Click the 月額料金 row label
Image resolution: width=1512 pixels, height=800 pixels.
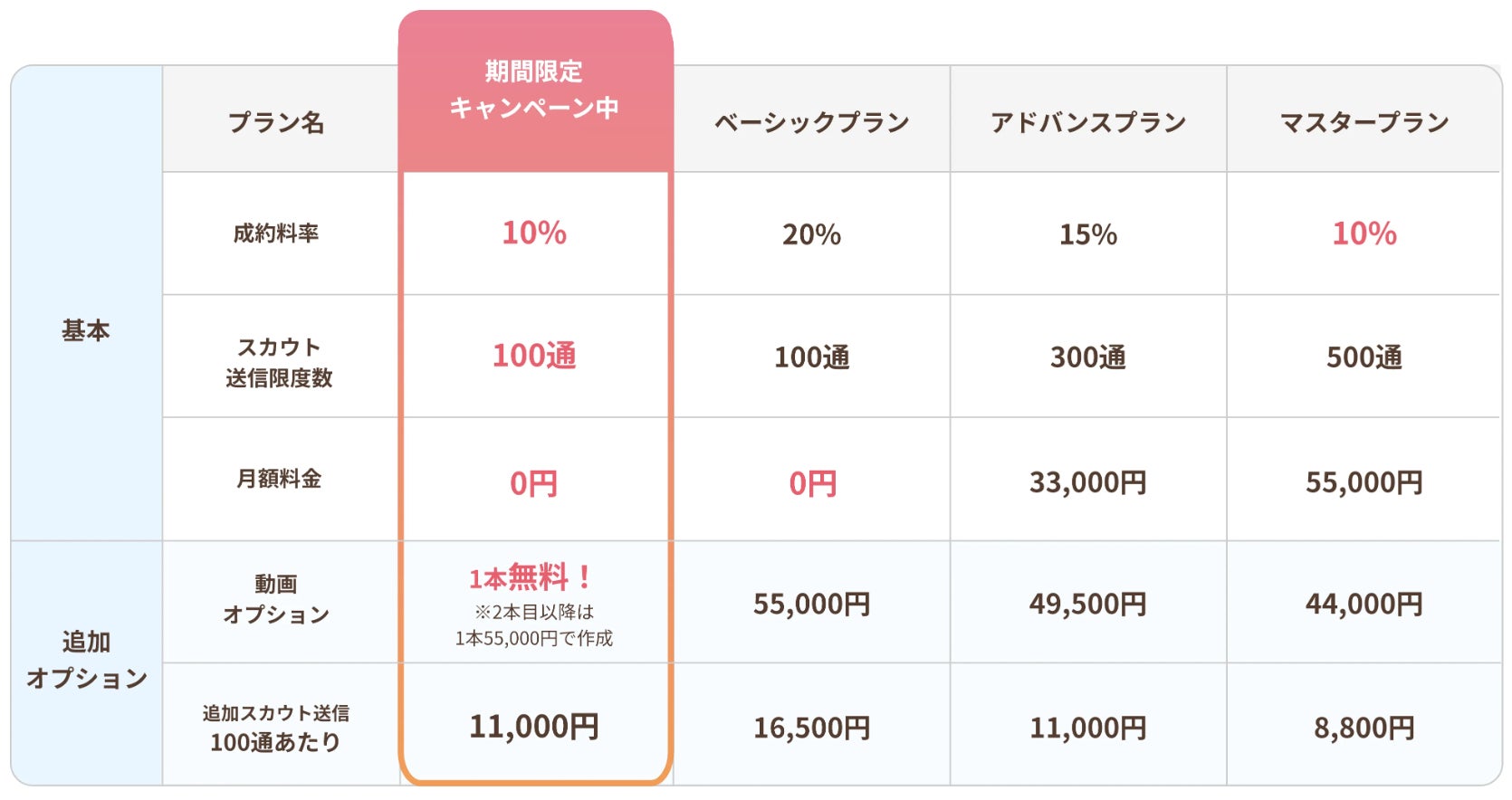coord(279,479)
